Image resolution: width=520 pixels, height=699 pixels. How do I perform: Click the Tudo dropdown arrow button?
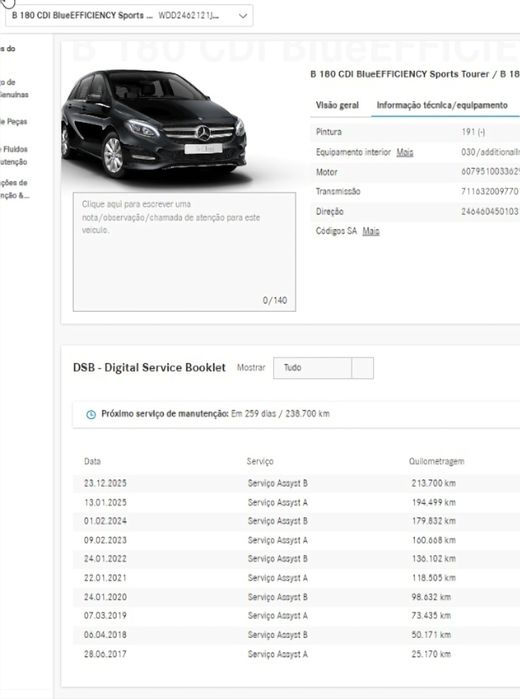point(363,368)
